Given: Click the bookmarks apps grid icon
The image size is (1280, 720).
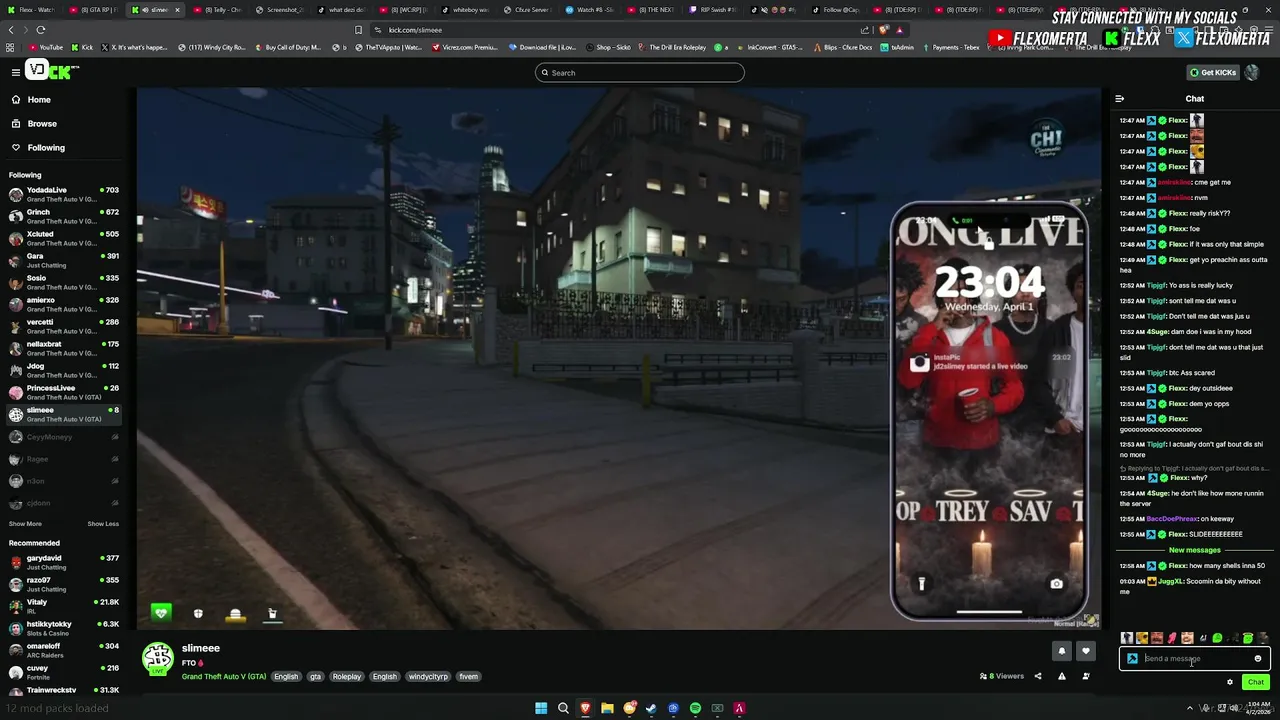Looking at the screenshot, I should click(x=10, y=47).
